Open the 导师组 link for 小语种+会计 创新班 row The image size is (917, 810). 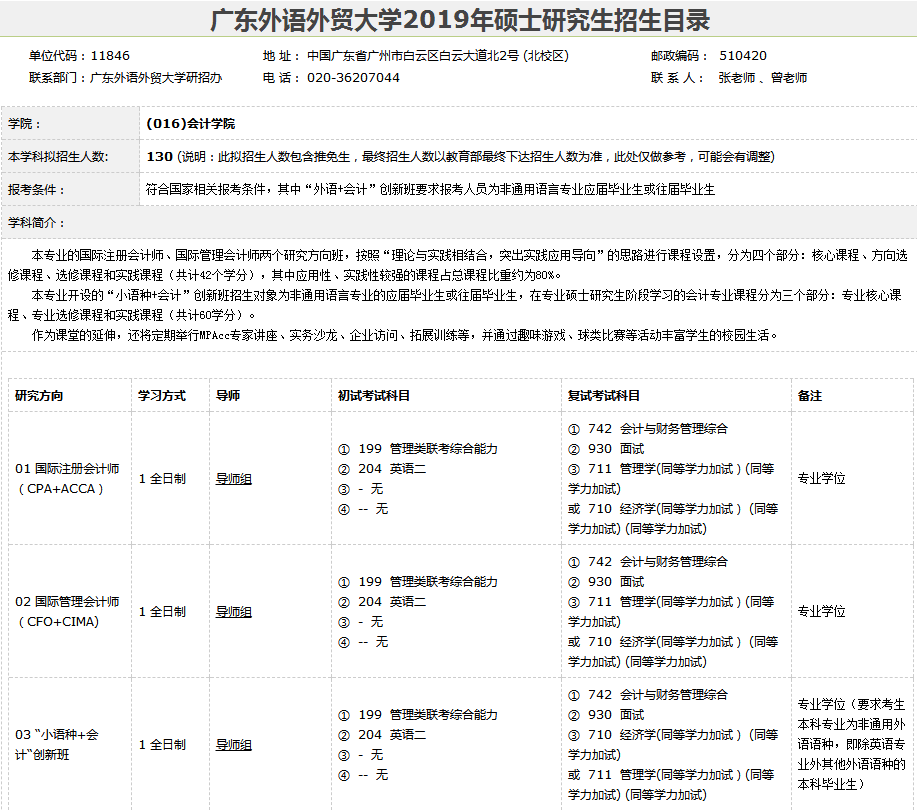[x=233, y=745]
